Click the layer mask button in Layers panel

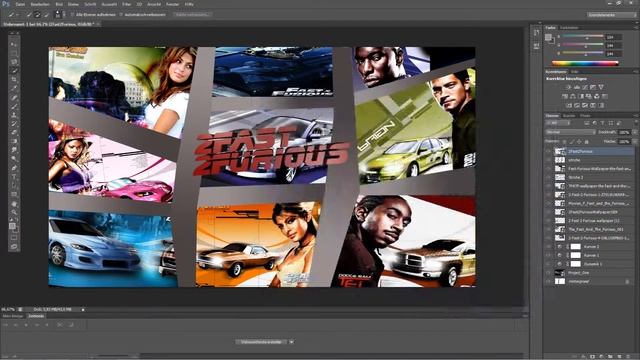(x=592, y=356)
